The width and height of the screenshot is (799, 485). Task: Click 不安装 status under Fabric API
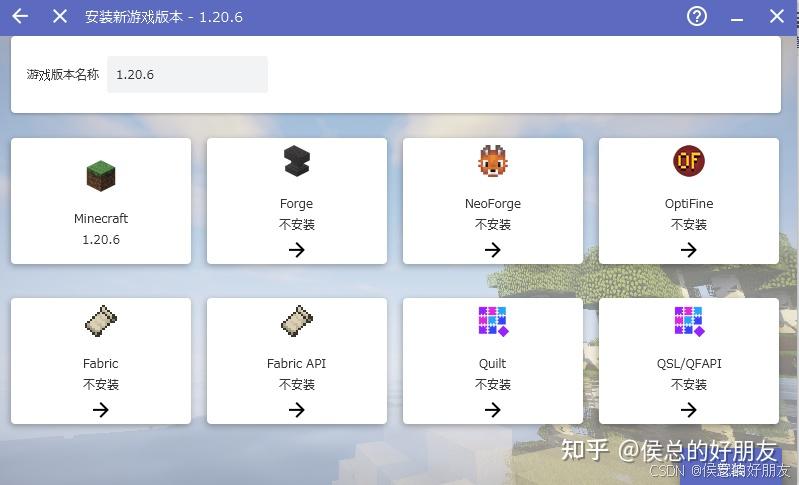[297, 384]
